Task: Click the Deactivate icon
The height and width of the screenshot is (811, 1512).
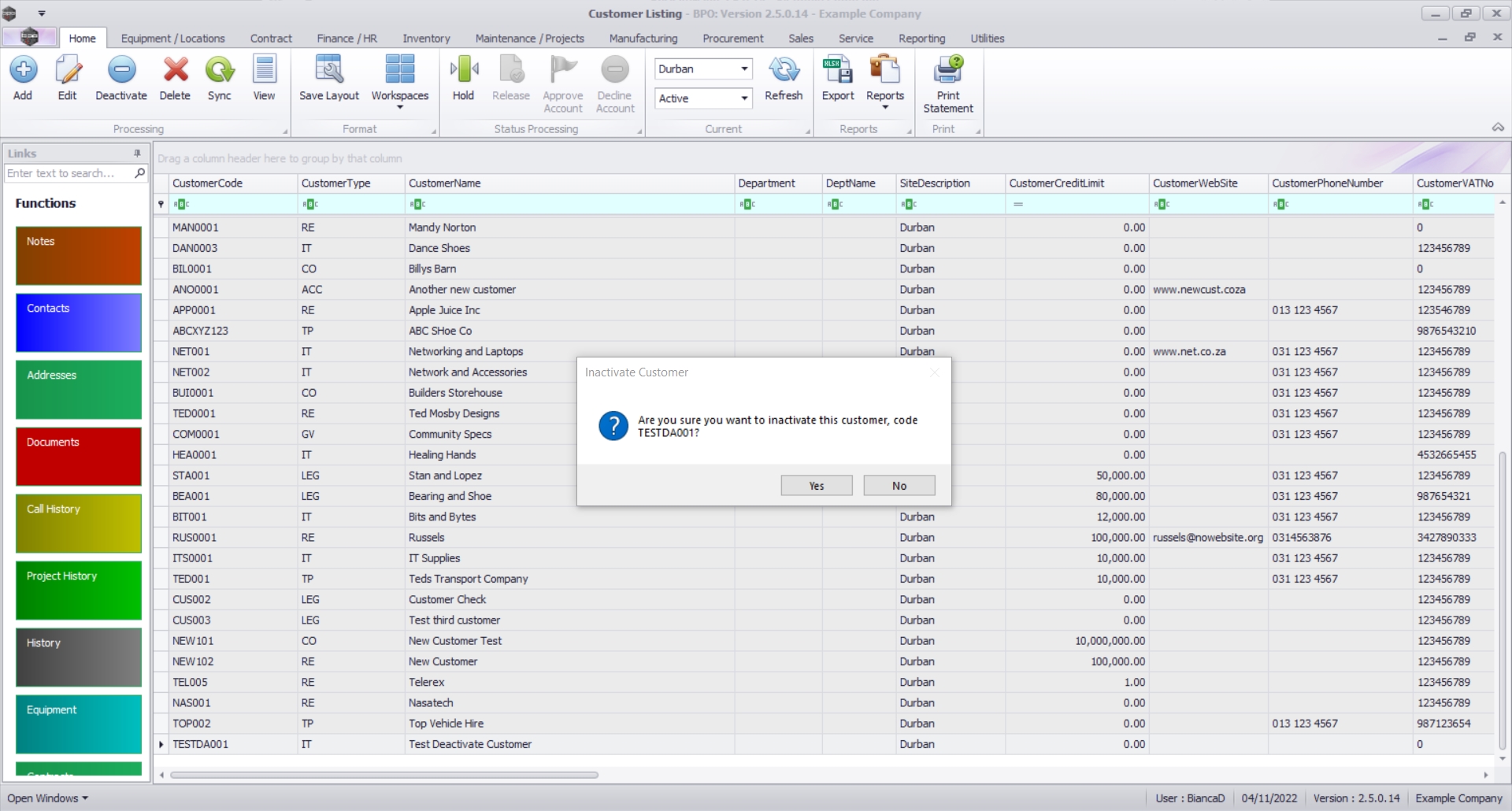Action: tap(121, 70)
